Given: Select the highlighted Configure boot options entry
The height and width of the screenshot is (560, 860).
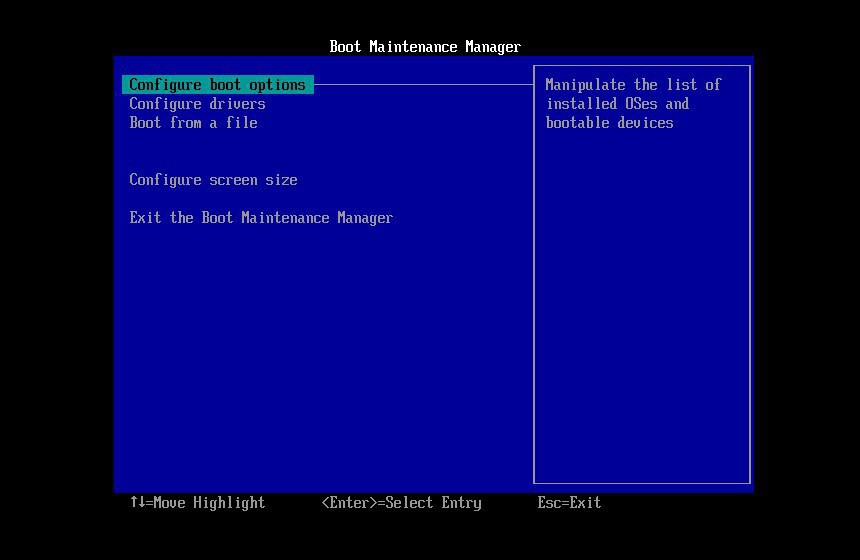Looking at the screenshot, I should (x=217, y=85).
